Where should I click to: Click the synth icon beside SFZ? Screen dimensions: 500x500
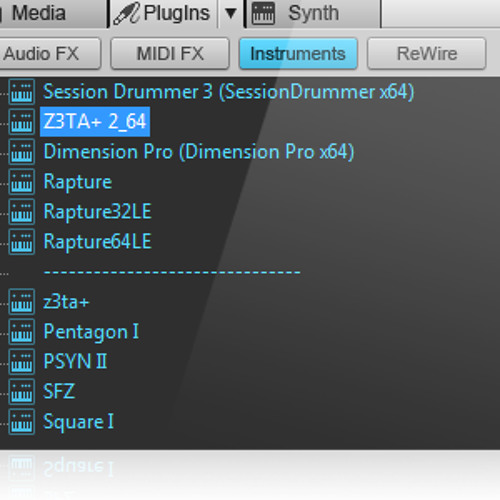click(x=22, y=392)
